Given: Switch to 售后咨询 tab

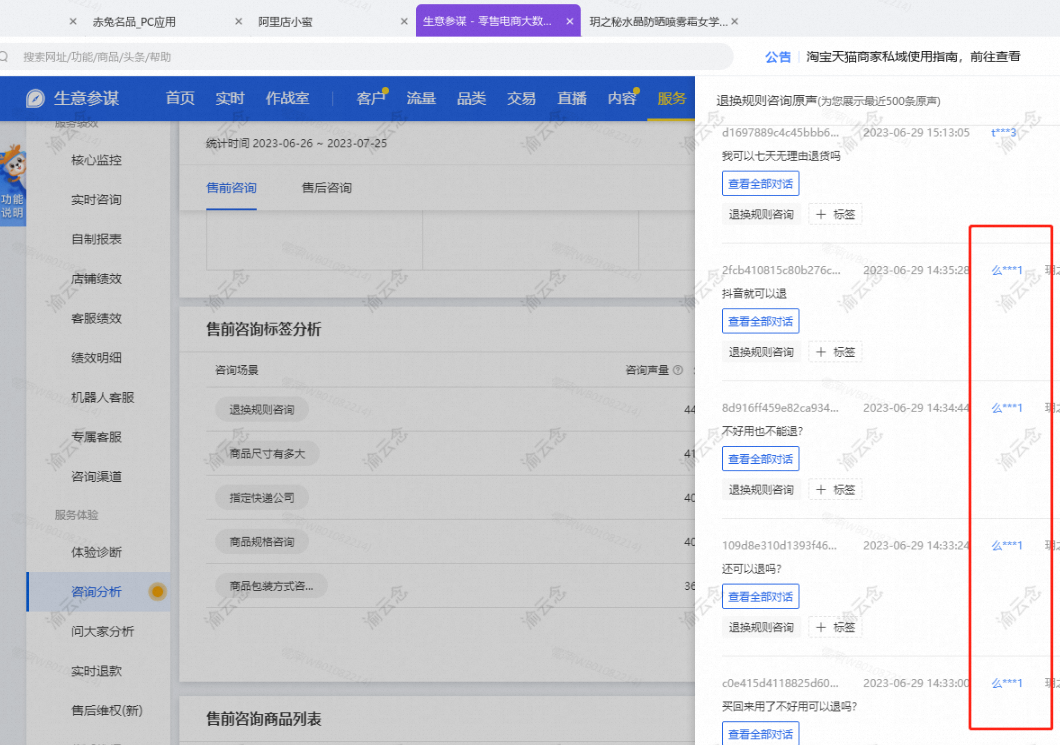Looking at the screenshot, I should (x=327, y=188).
